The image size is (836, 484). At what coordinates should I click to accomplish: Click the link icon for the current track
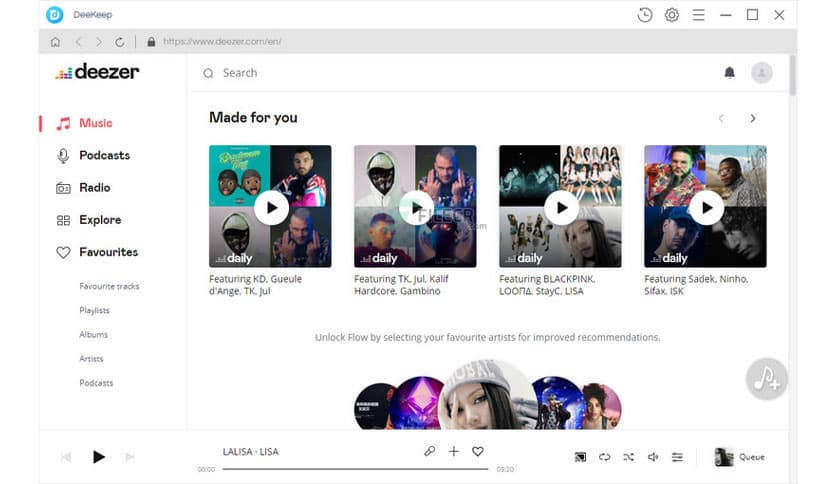click(x=429, y=451)
